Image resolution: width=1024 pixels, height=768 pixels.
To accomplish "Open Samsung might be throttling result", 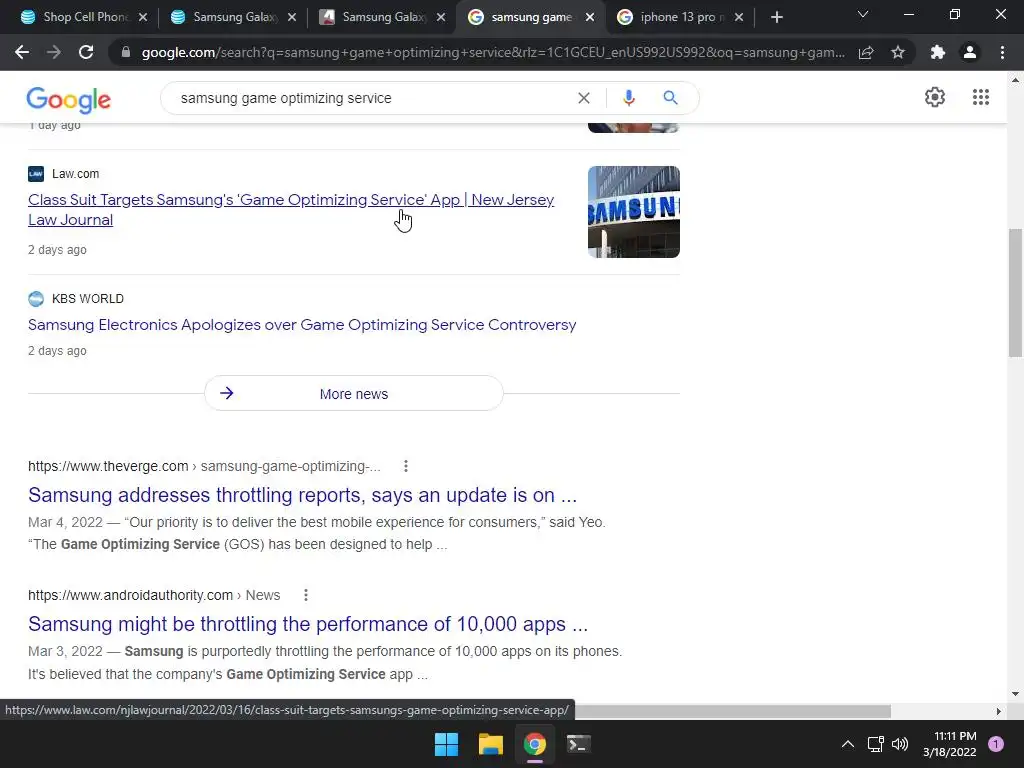I will tap(308, 624).
